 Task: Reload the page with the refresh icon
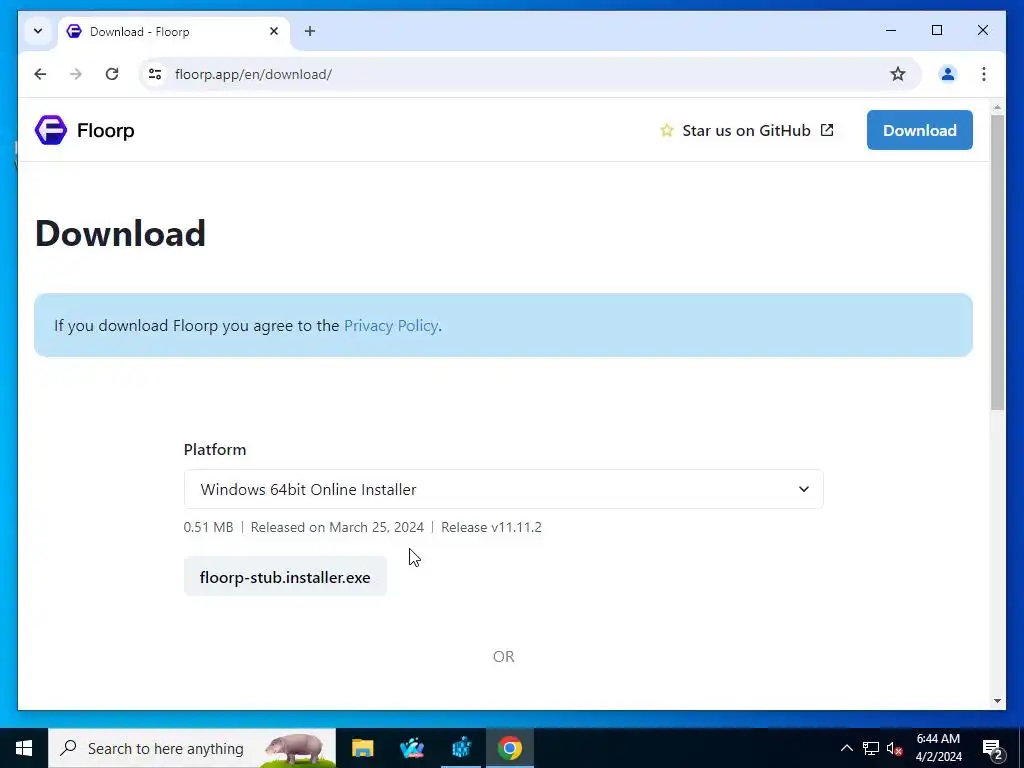pos(112,74)
